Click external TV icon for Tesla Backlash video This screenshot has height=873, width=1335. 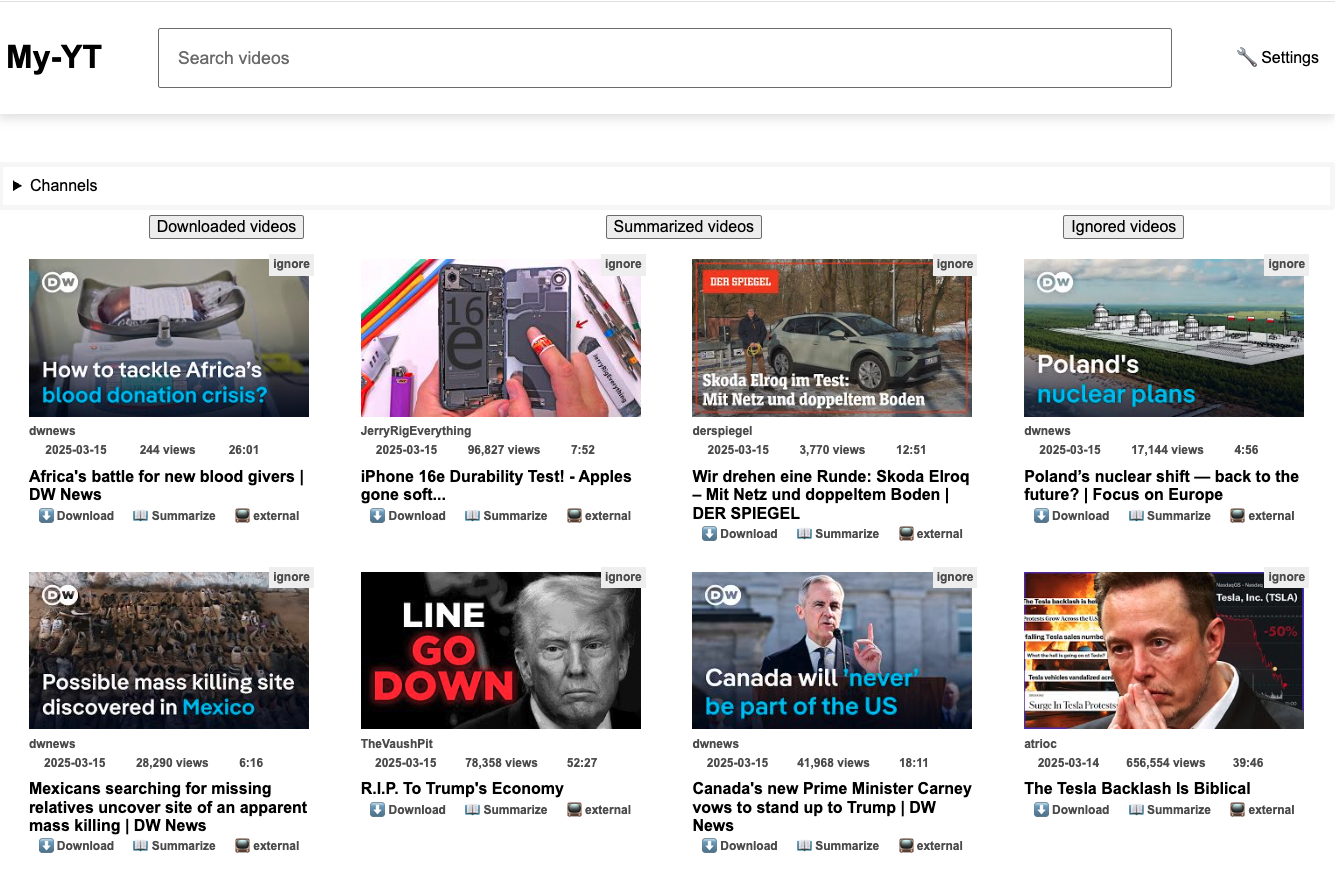(1238, 810)
